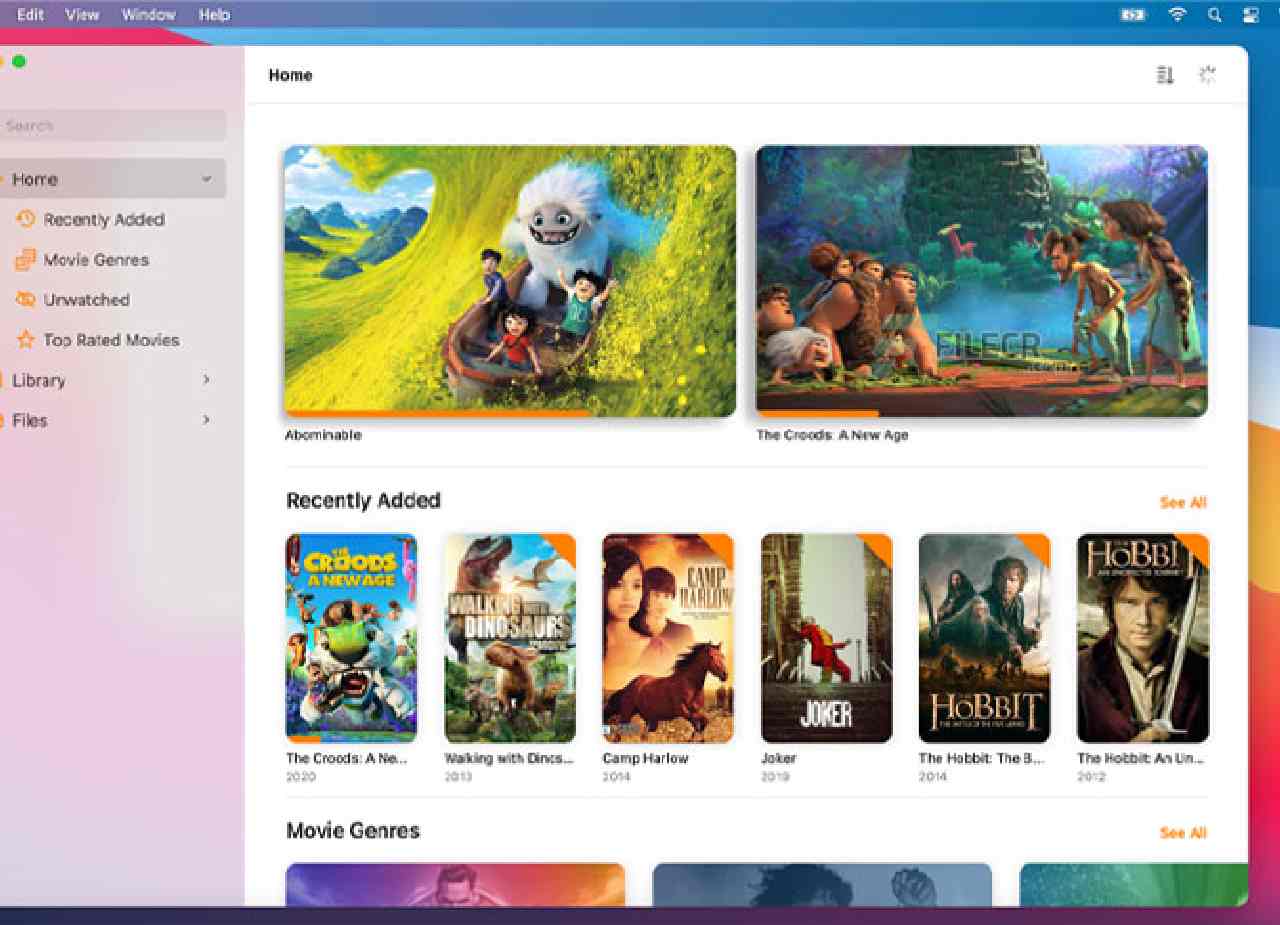
Task: Open the sort options icon
Action: click(1165, 75)
